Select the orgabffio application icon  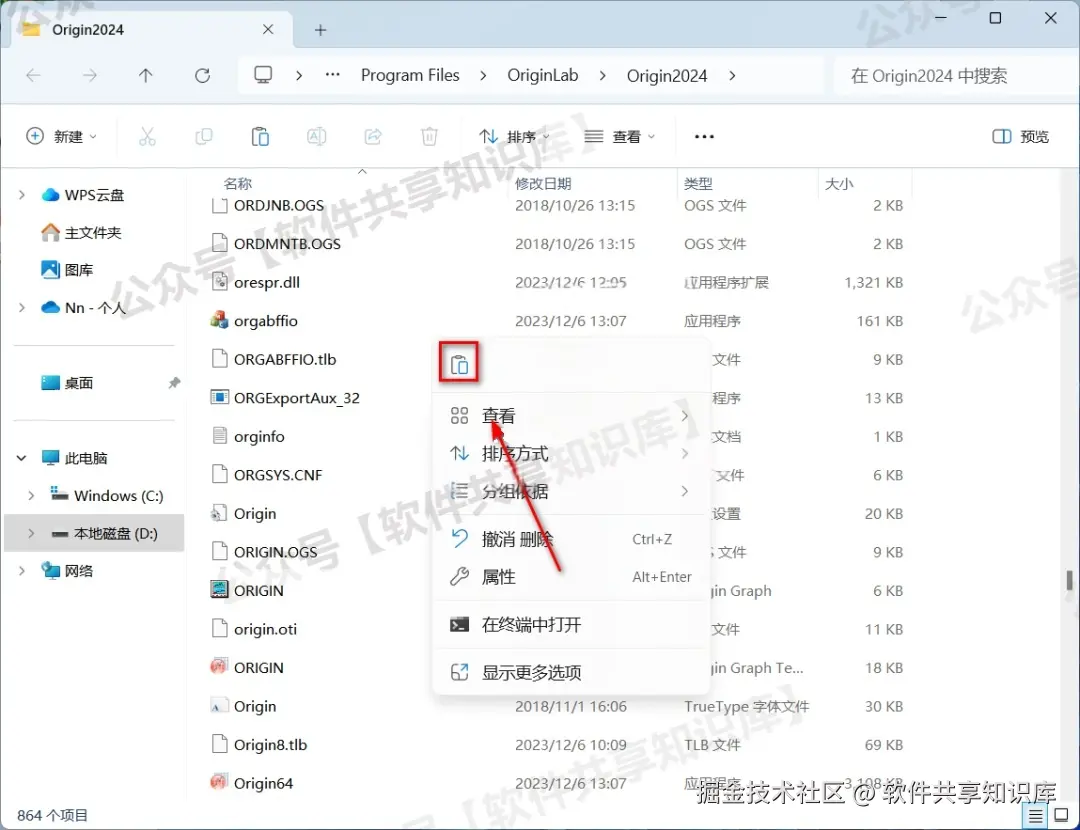click(x=219, y=320)
